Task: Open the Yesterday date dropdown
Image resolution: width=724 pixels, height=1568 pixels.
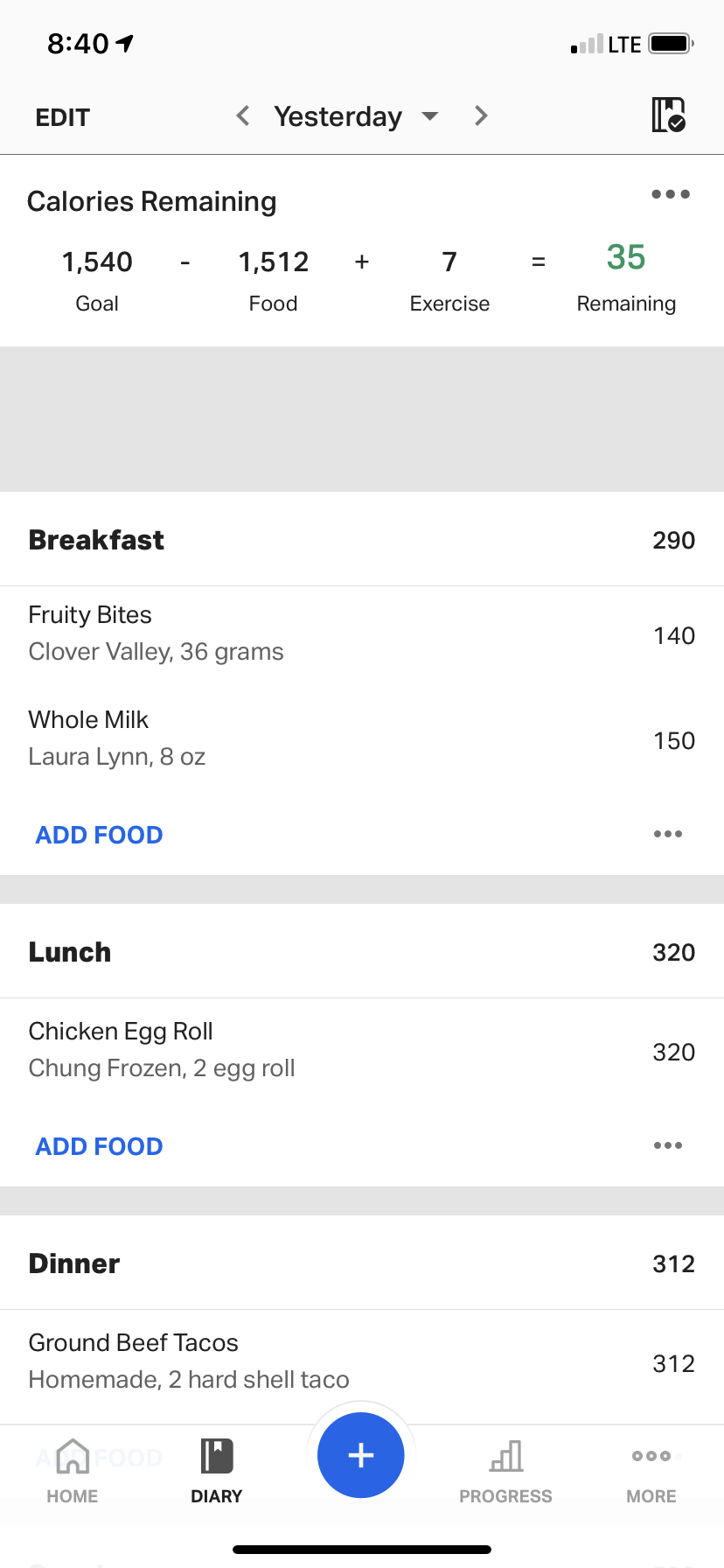Action: pyautogui.click(x=356, y=116)
